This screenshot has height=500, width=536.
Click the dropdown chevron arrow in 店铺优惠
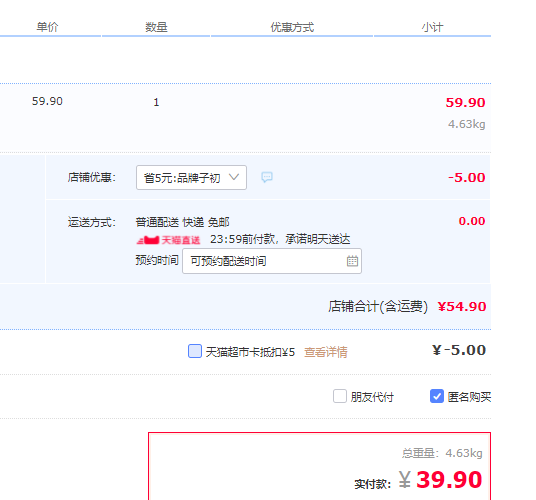tap(234, 177)
